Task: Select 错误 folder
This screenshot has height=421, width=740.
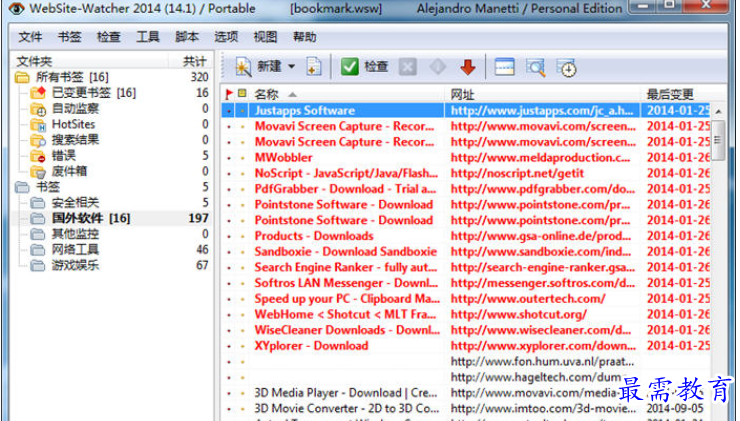Action: [64, 155]
